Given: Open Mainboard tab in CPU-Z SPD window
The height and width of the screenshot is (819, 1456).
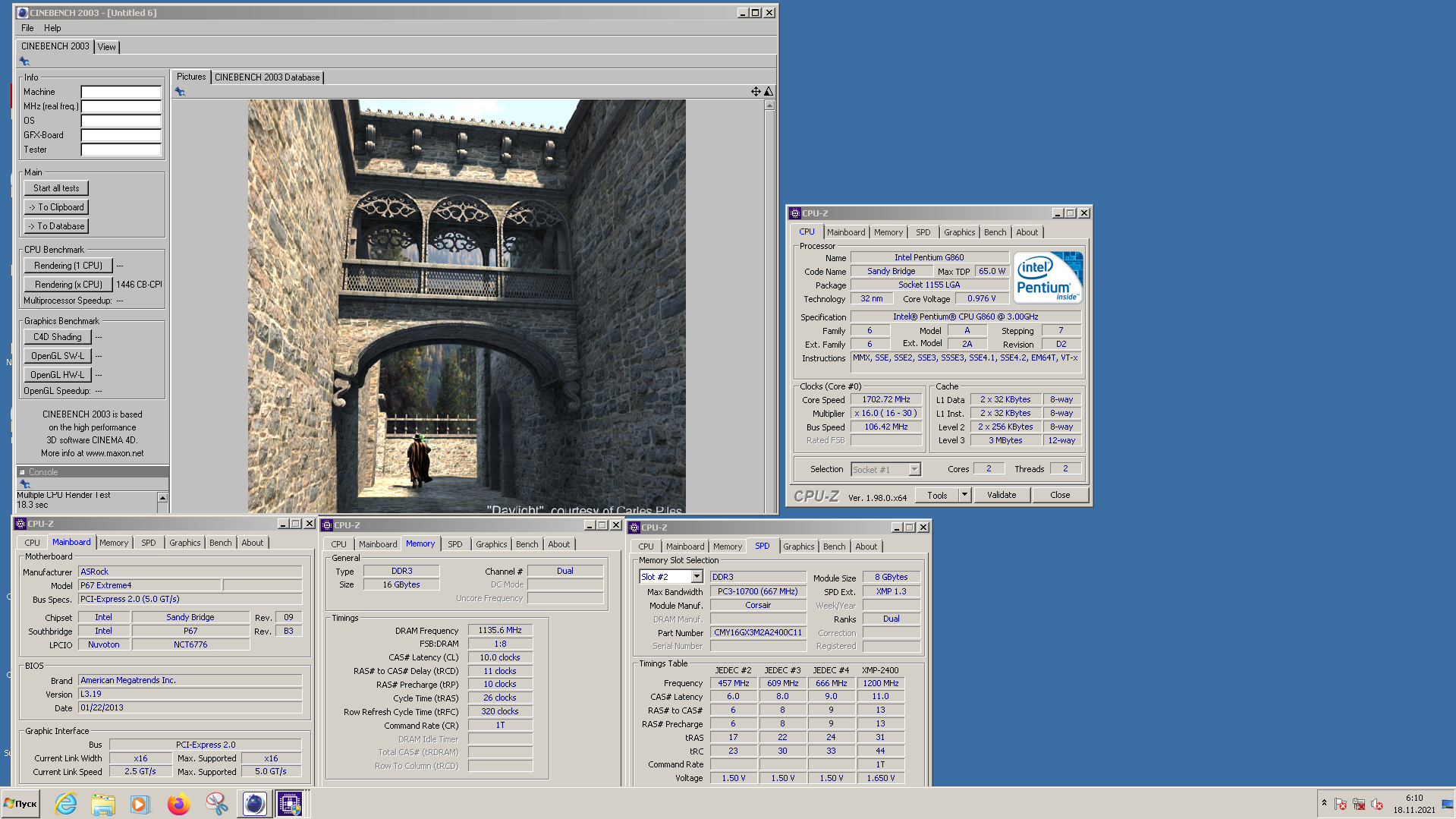Looking at the screenshot, I should pyautogui.click(x=685, y=547).
